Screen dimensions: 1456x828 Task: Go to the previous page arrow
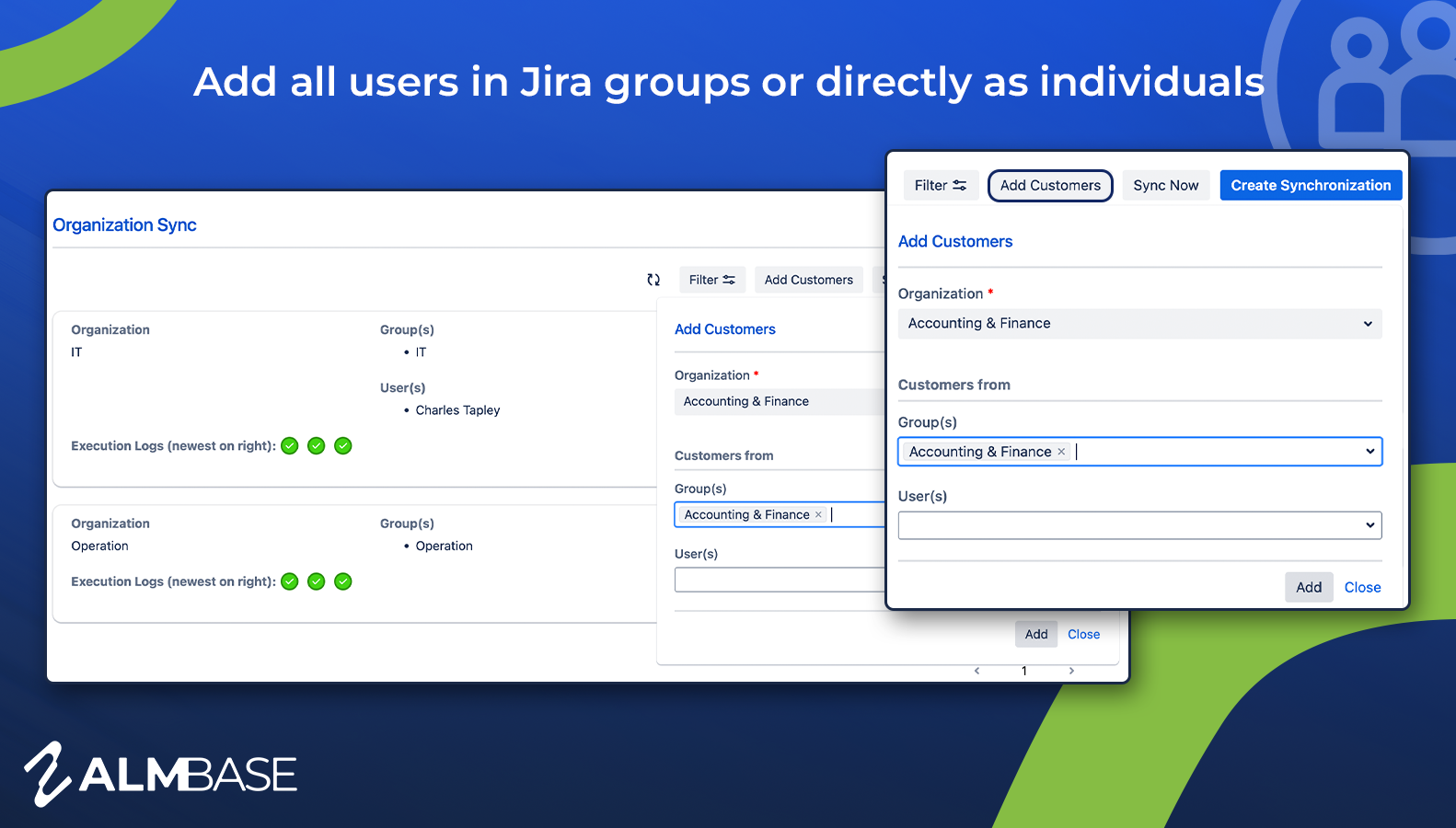coord(977,671)
